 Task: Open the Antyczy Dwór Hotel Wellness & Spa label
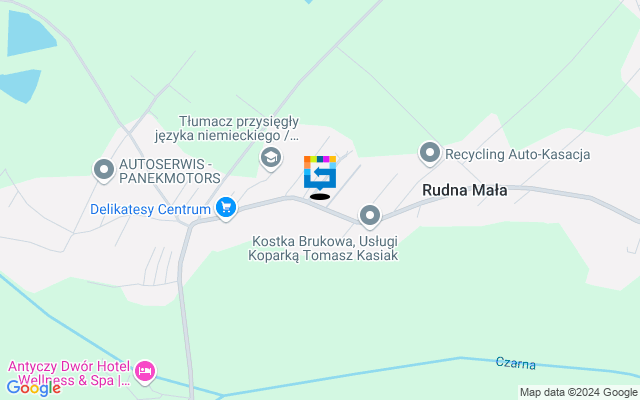[x=69, y=373]
